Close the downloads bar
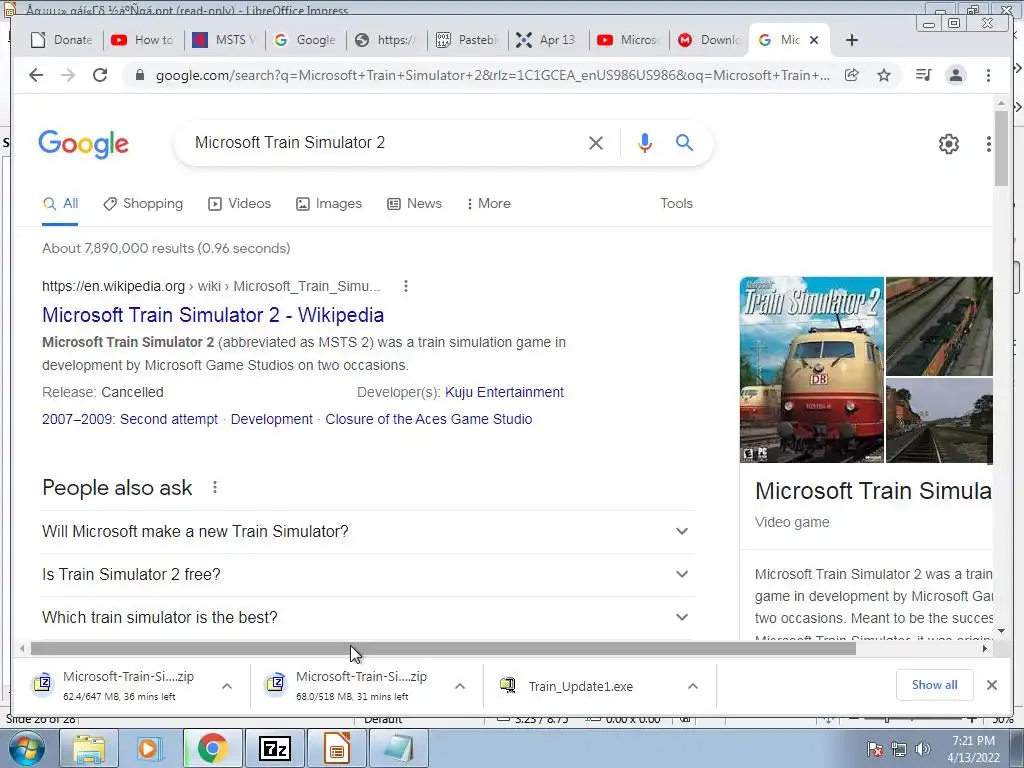 991,685
